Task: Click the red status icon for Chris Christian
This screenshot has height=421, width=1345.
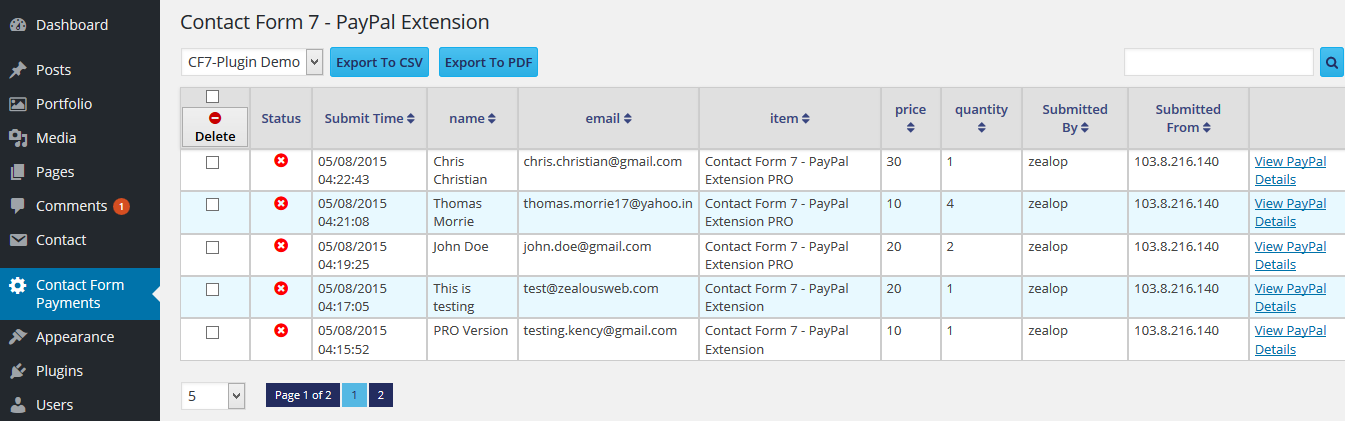Action: click(x=281, y=161)
